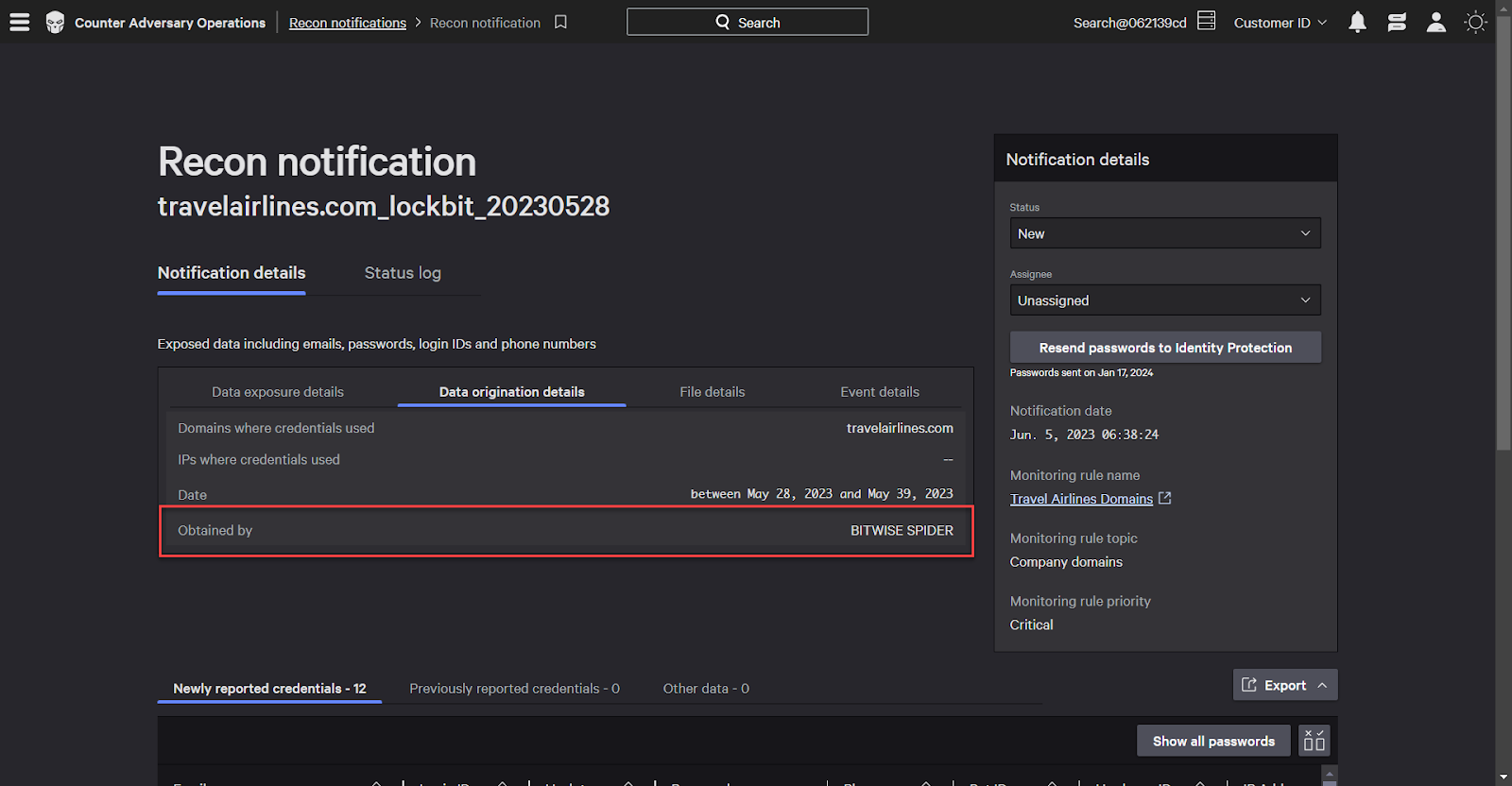Click the export arrow icon on Export

(x=1249, y=685)
